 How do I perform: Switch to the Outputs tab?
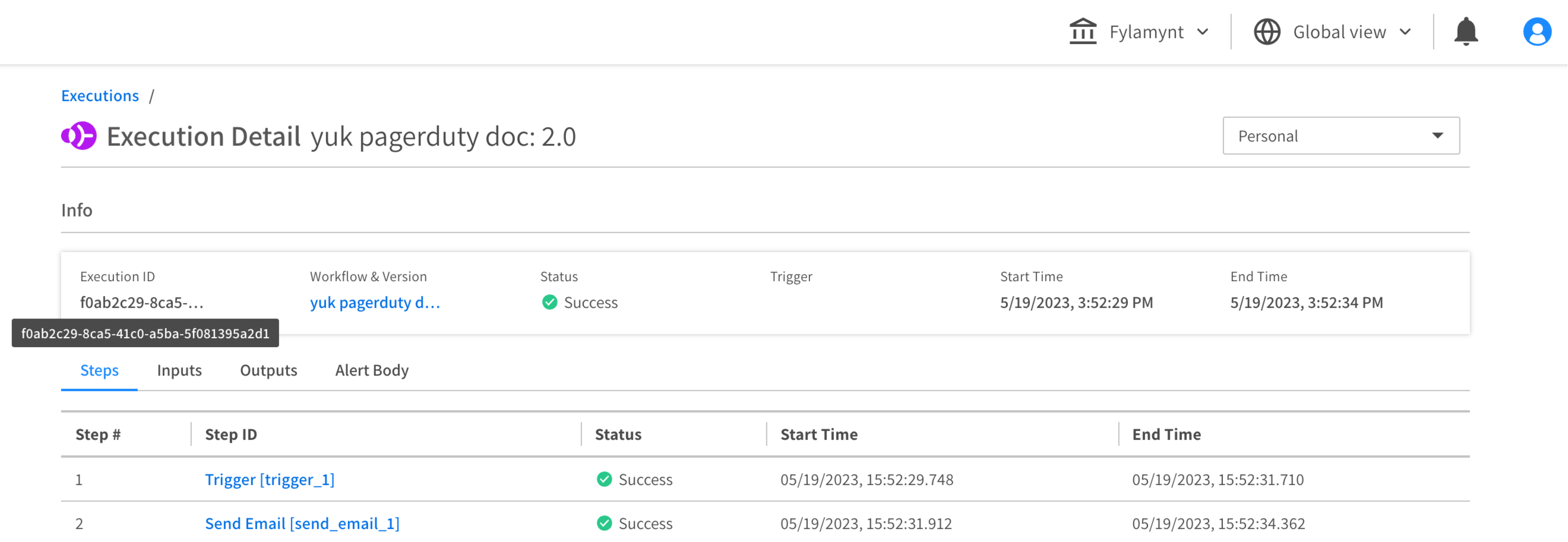268,370
